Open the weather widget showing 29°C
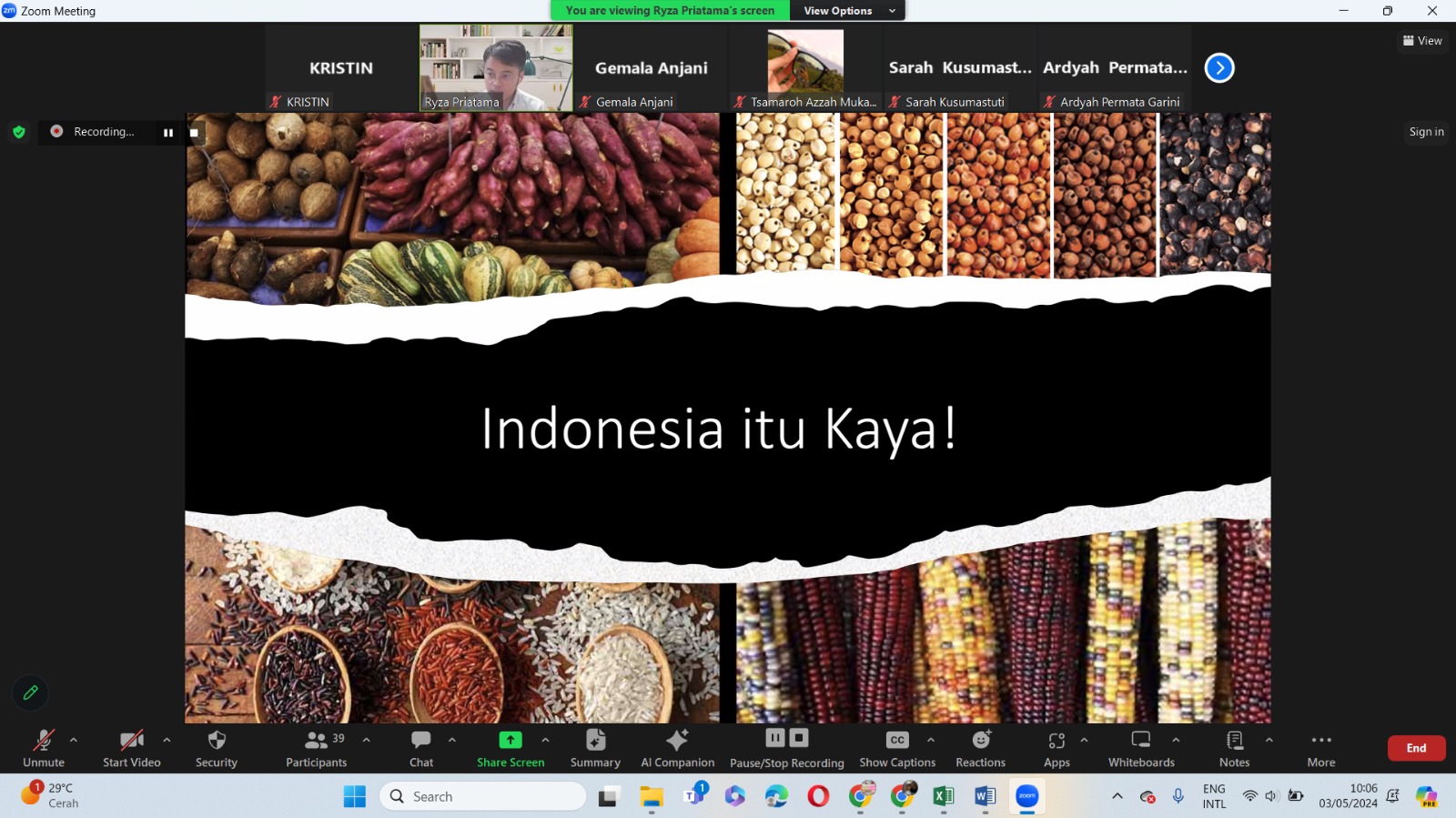The image size is (1456, 818). [x=51, y=795]
